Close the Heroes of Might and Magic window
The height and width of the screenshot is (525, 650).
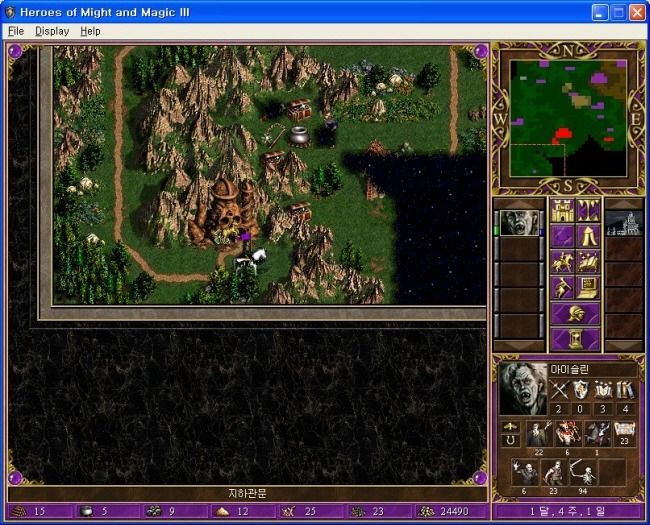pos(637,12)
